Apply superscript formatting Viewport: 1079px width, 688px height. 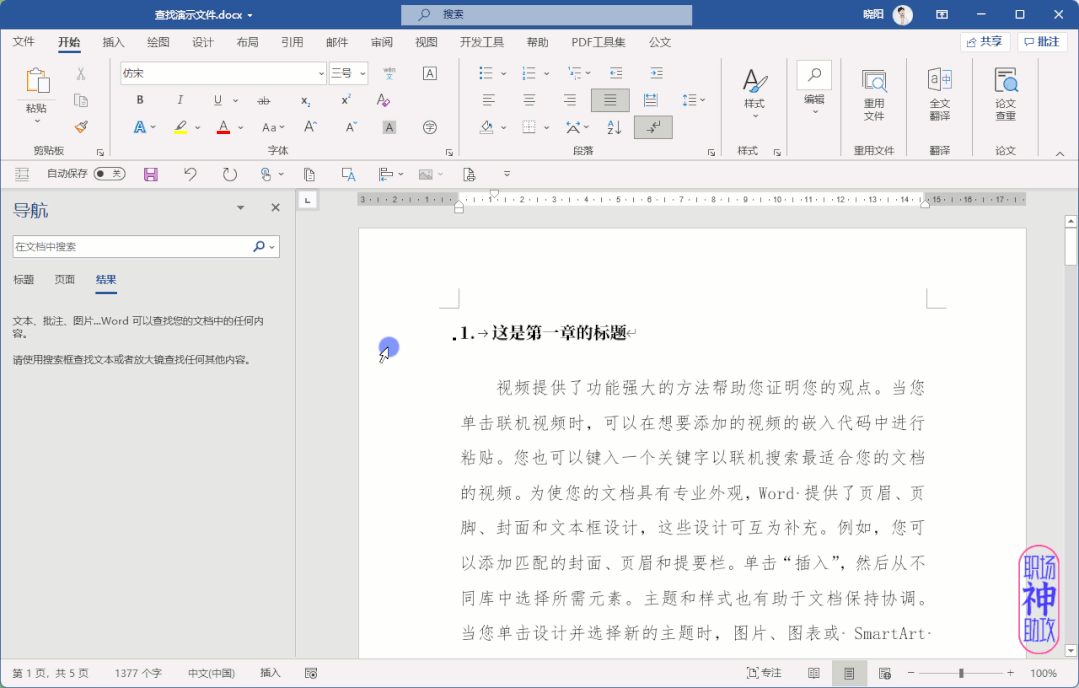[346, 100]
